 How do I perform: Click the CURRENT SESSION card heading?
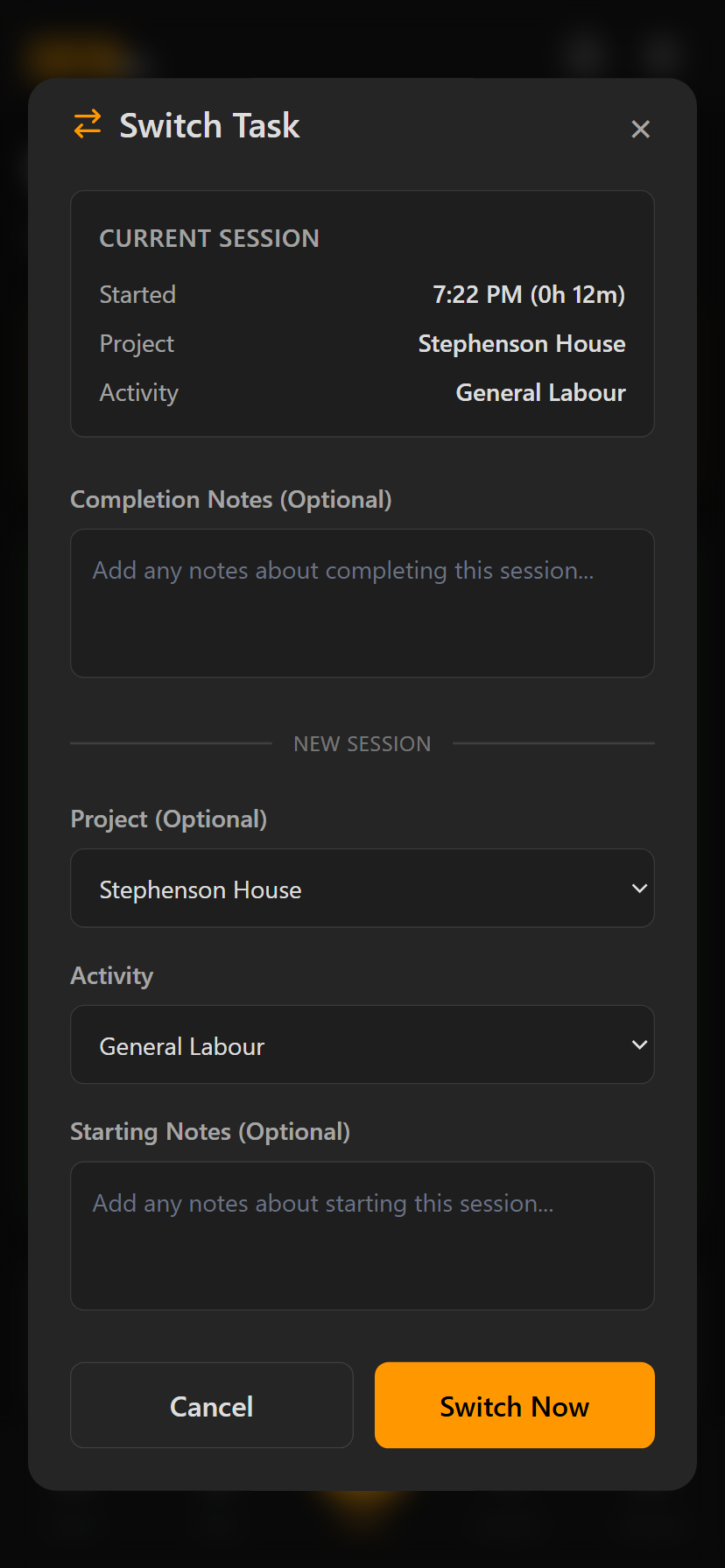click(209, 238)
